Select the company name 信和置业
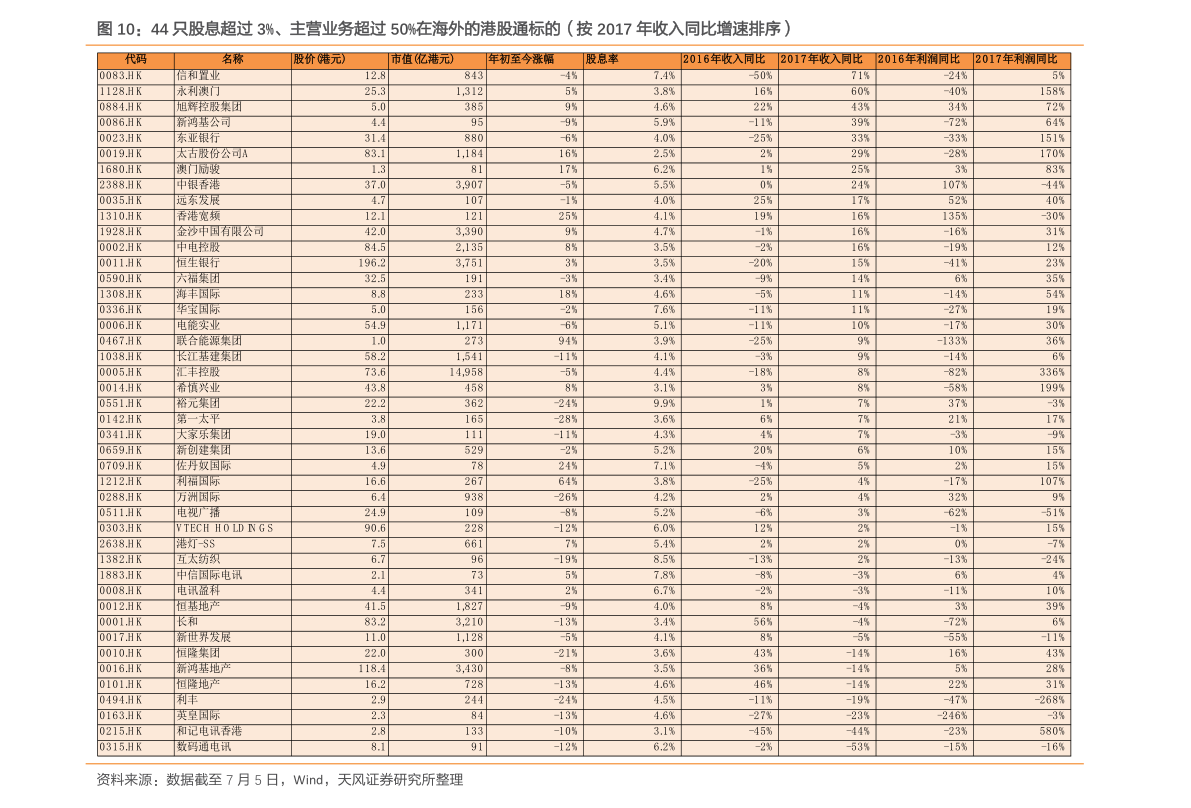Screen dimensions: 1191x808 [x=198, y=76]
